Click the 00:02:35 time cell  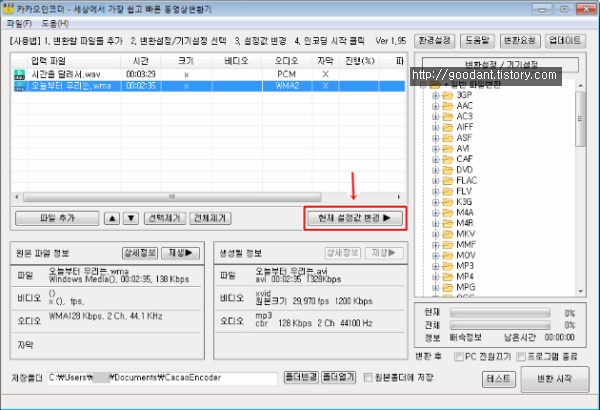click(x=141, y=86)
